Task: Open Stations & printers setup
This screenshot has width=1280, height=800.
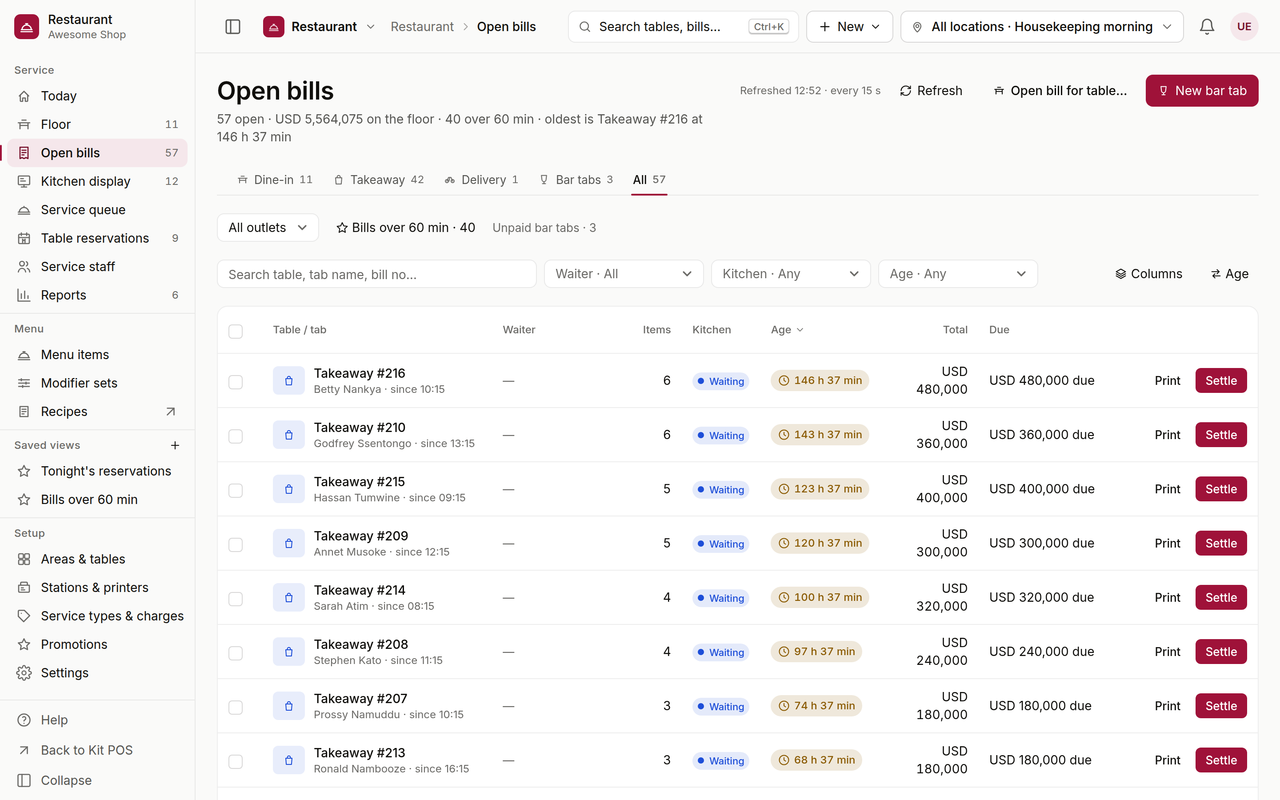Action: pos(97,587)
